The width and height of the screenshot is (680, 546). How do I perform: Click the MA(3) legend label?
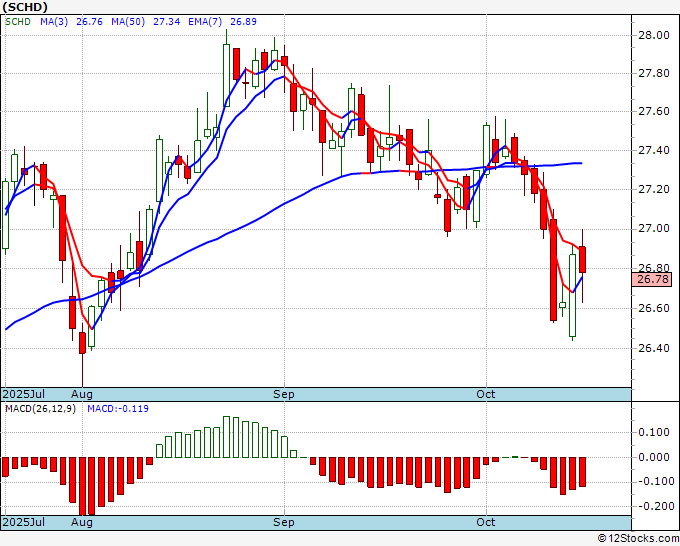click(x=54, y=22)
